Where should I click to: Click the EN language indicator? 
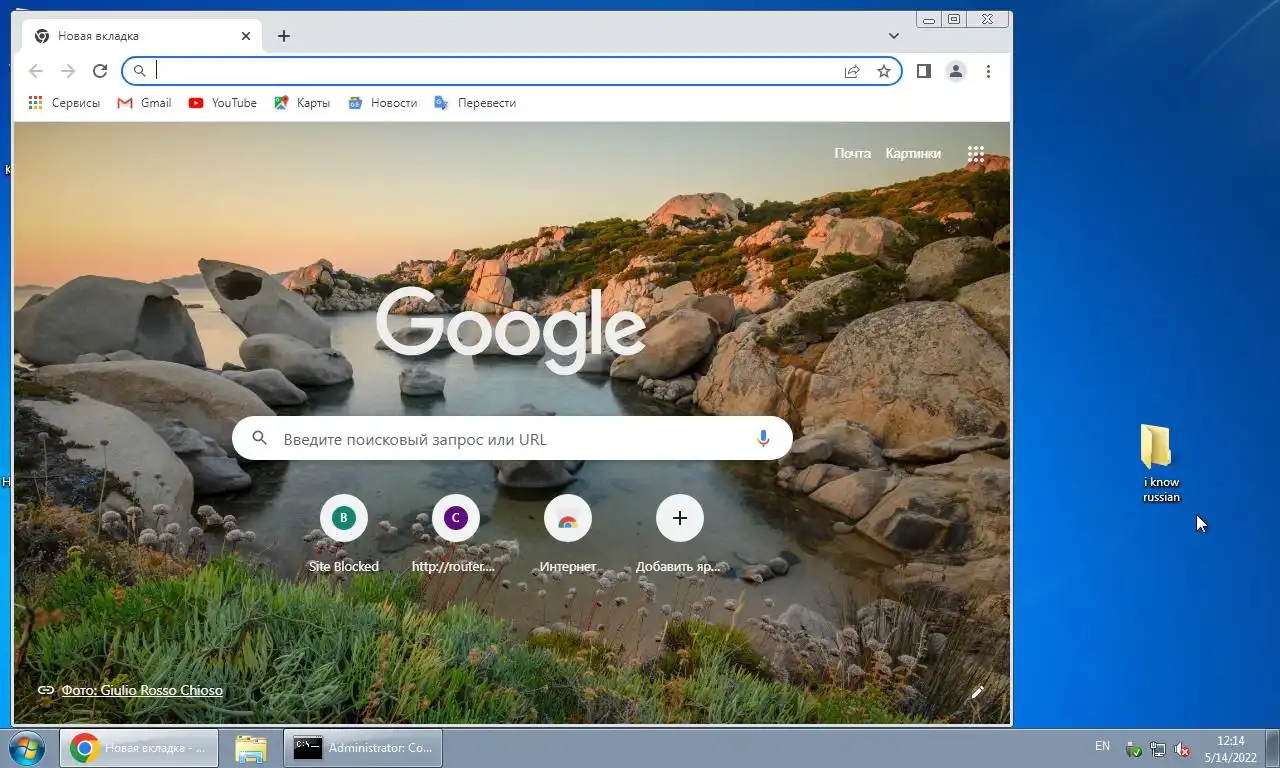coord(1102,746)
